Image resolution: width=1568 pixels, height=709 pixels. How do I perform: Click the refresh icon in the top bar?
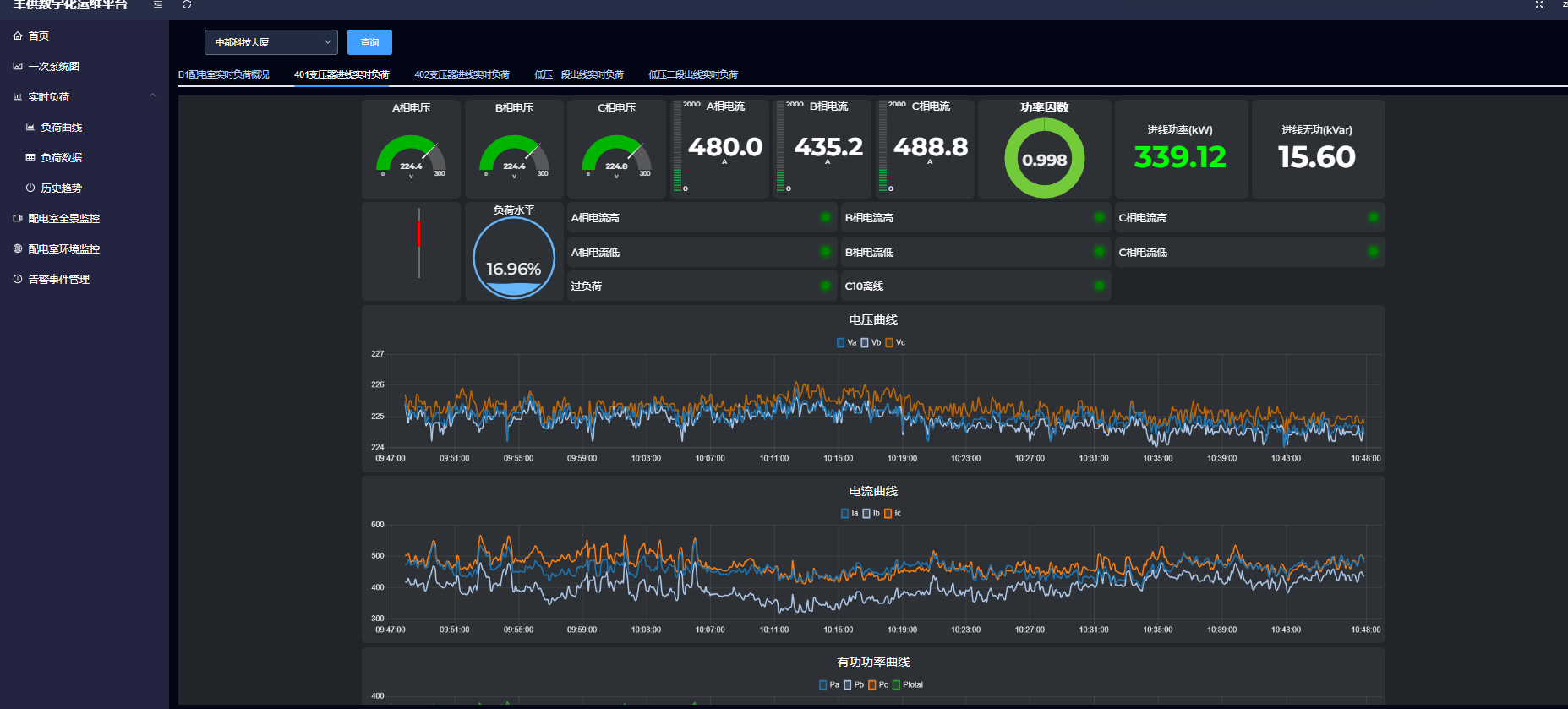pos(187,4)
